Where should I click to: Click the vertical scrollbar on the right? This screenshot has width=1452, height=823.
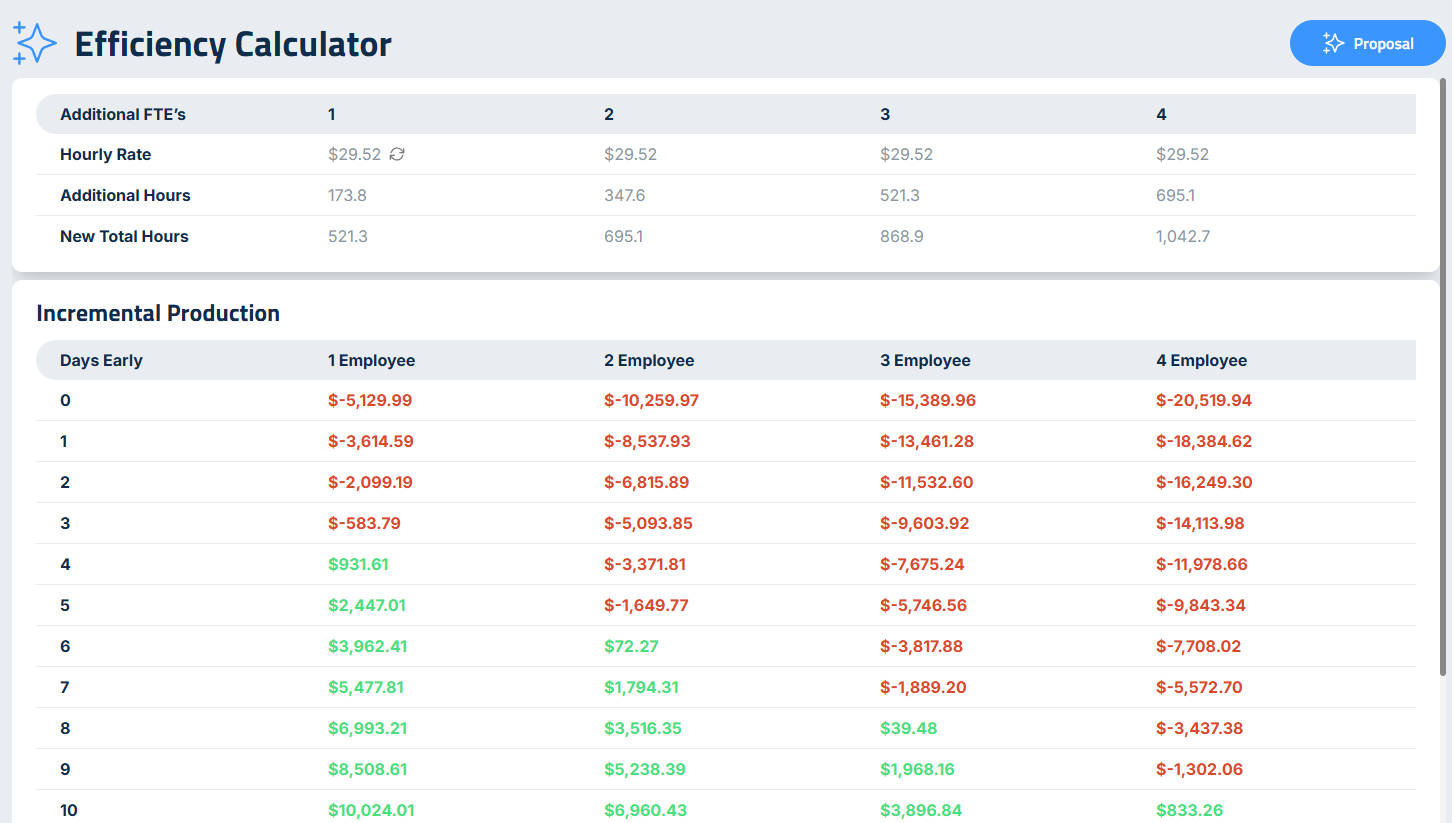[x=1442, y=380]
